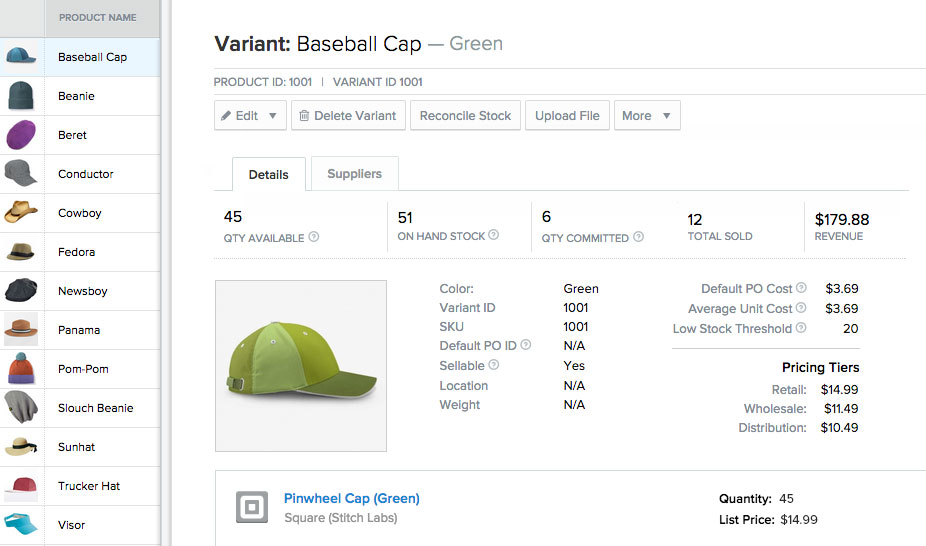Screen dimensions: 926x546
Task: Click the help icon next to On Hand Stock
Action: pyautogui.click(x=493, y=236)
